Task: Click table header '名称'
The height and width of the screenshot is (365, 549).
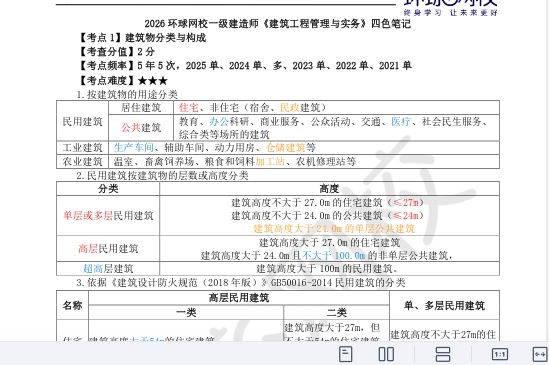Action: click(x=72, y=305)
